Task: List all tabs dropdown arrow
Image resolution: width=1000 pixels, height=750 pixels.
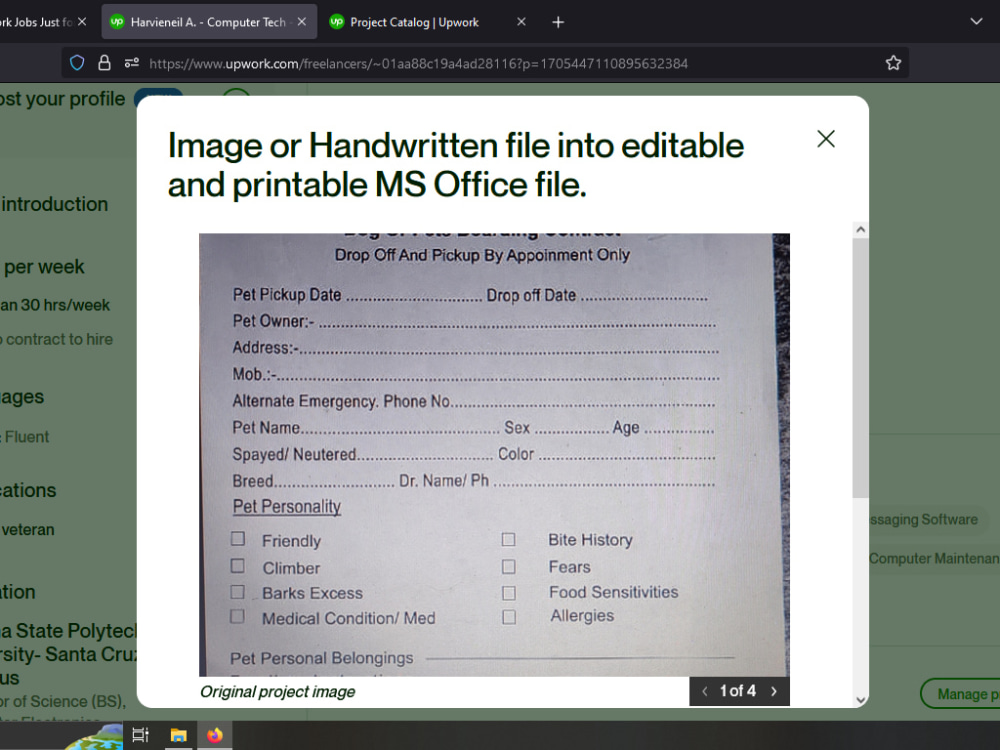Action: coord(976,22)
